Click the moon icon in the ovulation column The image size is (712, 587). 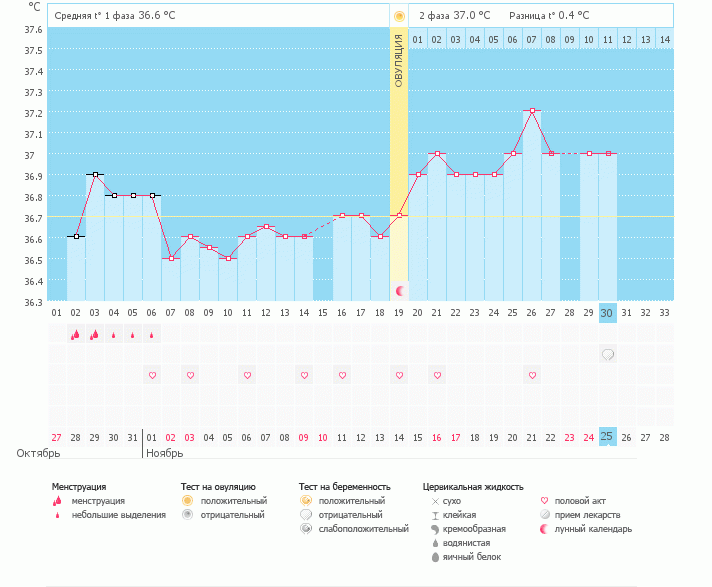(400, 290)
